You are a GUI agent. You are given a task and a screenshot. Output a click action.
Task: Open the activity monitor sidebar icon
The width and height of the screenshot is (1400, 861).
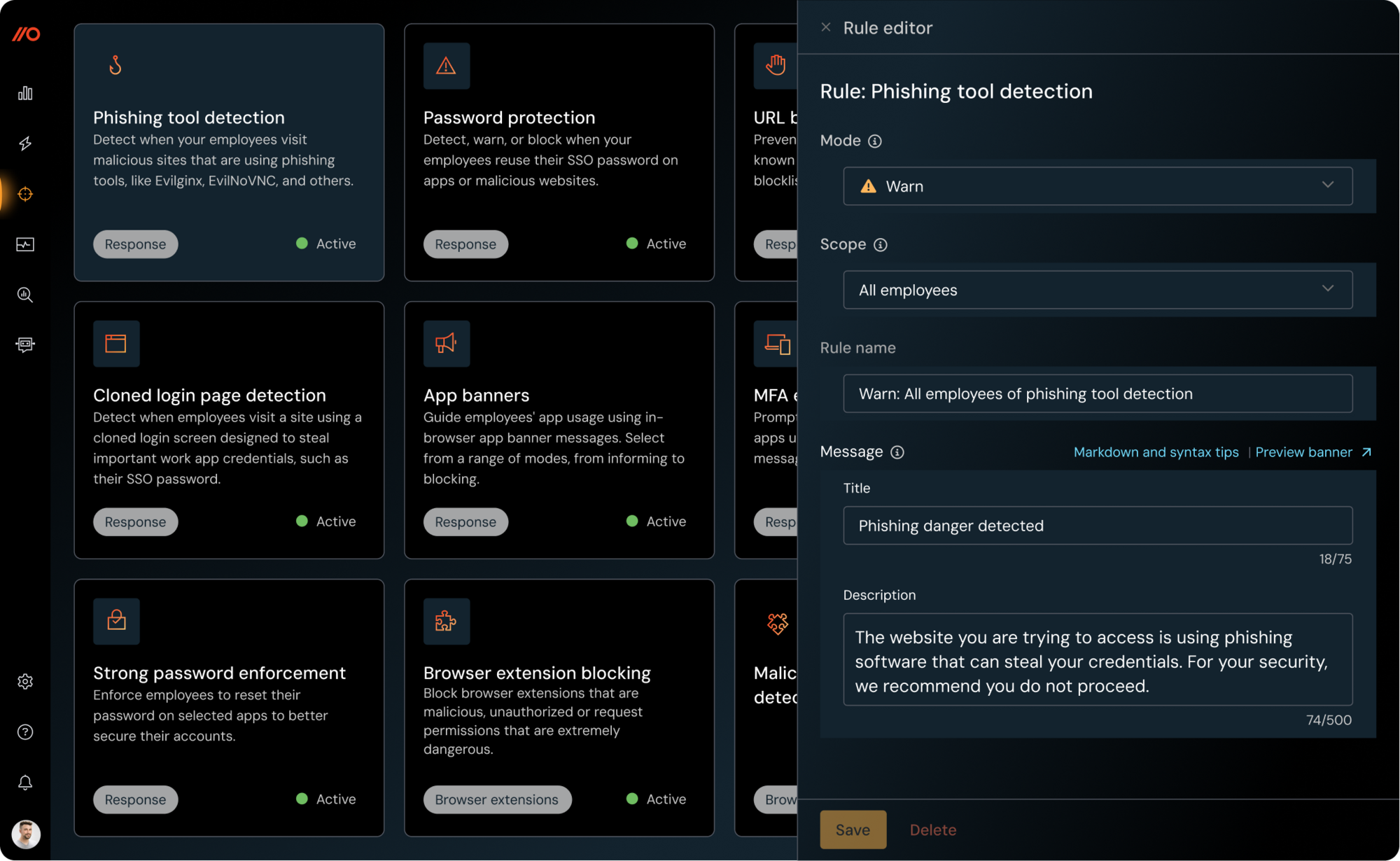(25, 244)
